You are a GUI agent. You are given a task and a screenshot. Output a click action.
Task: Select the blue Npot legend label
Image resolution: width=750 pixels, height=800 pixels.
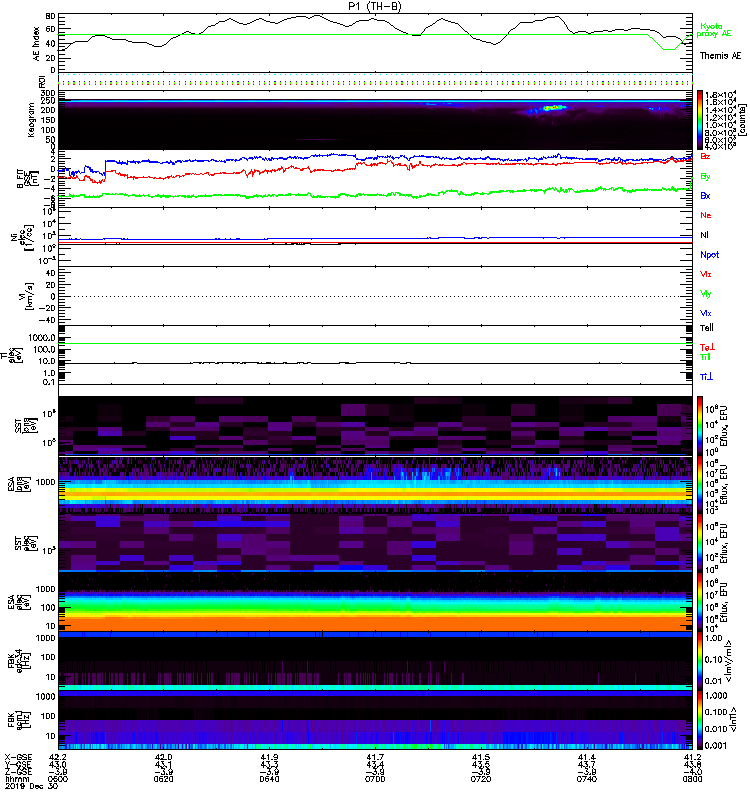click(709, 255)
